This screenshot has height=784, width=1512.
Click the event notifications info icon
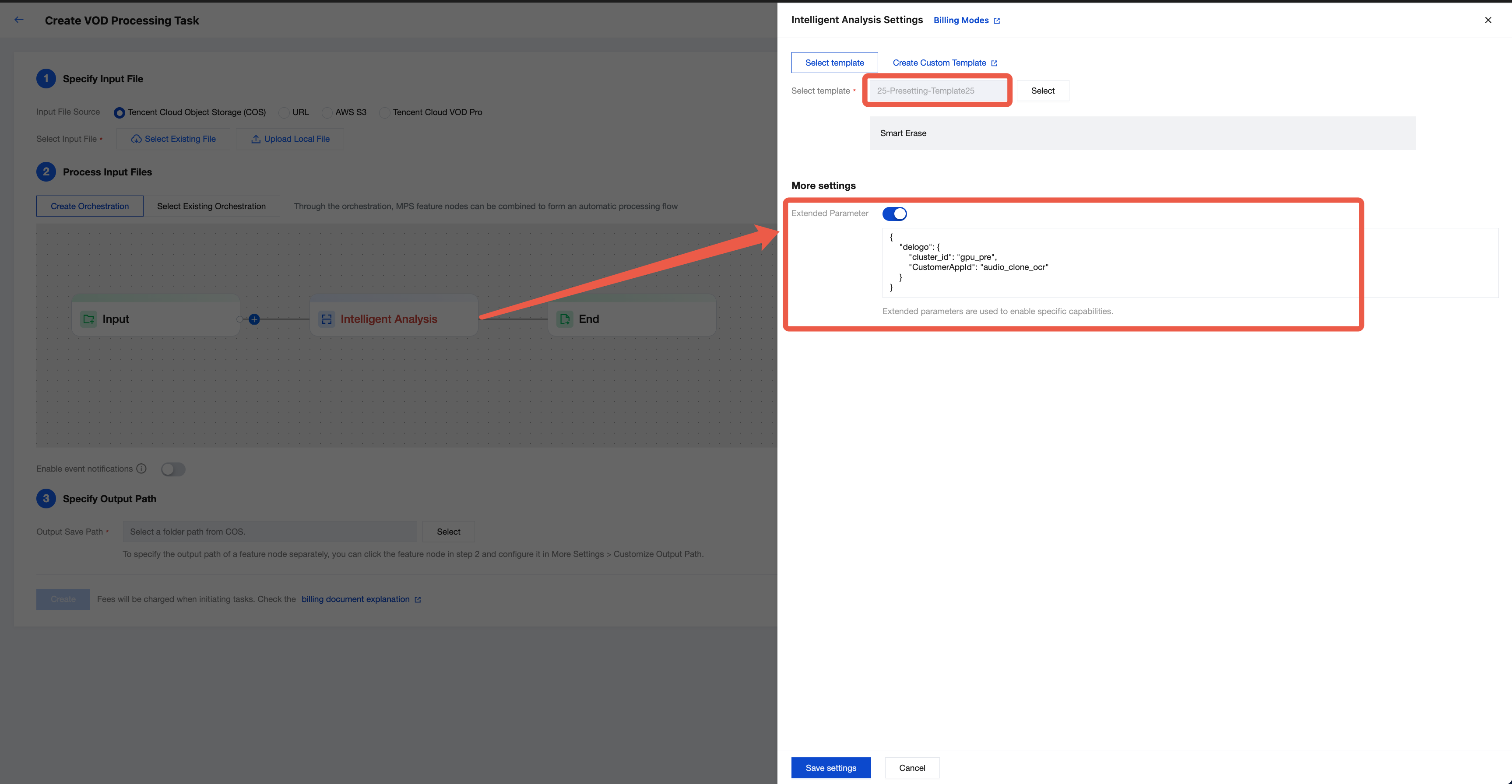(141, 469)
